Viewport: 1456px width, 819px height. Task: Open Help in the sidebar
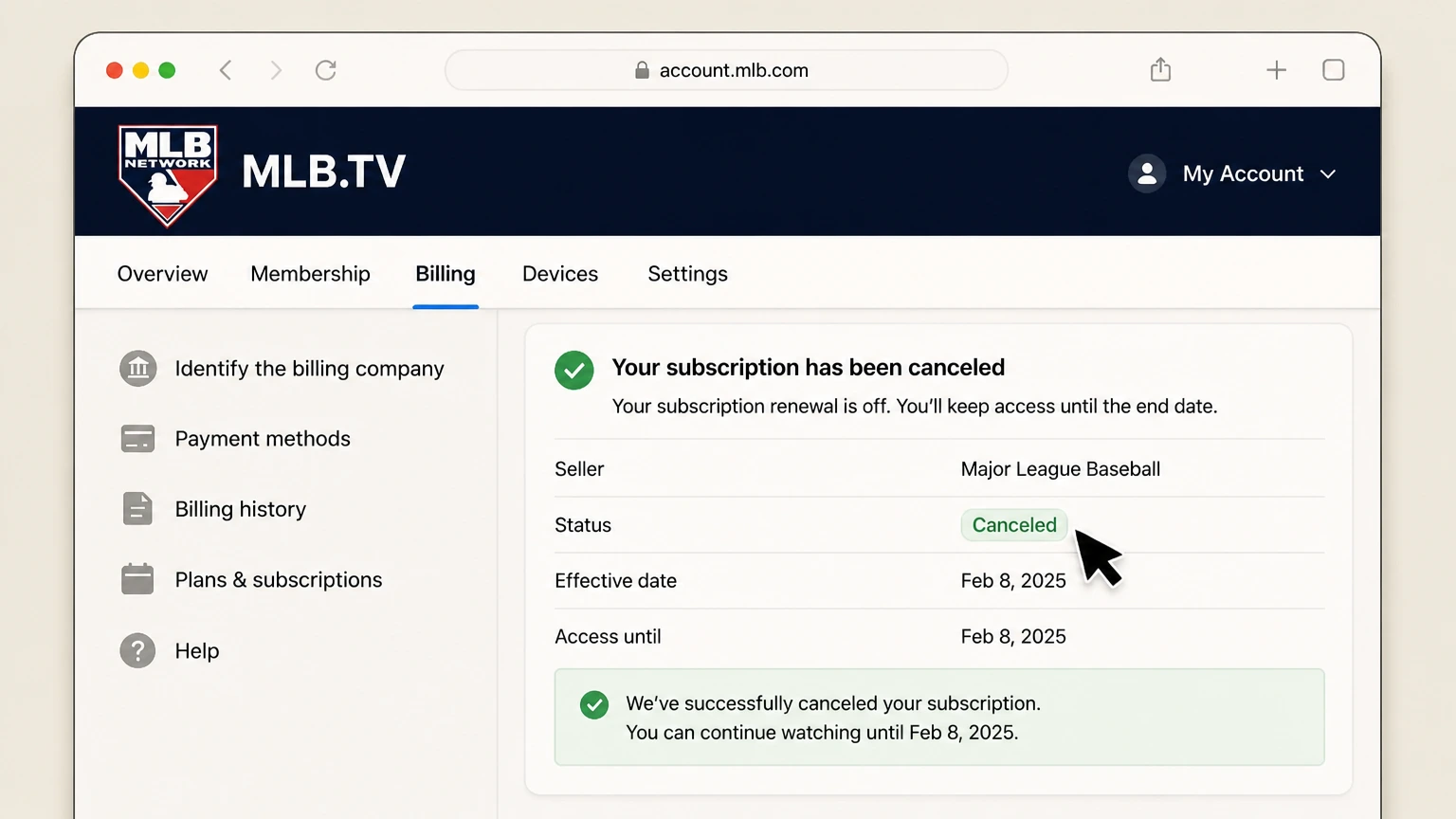(197, 651)
